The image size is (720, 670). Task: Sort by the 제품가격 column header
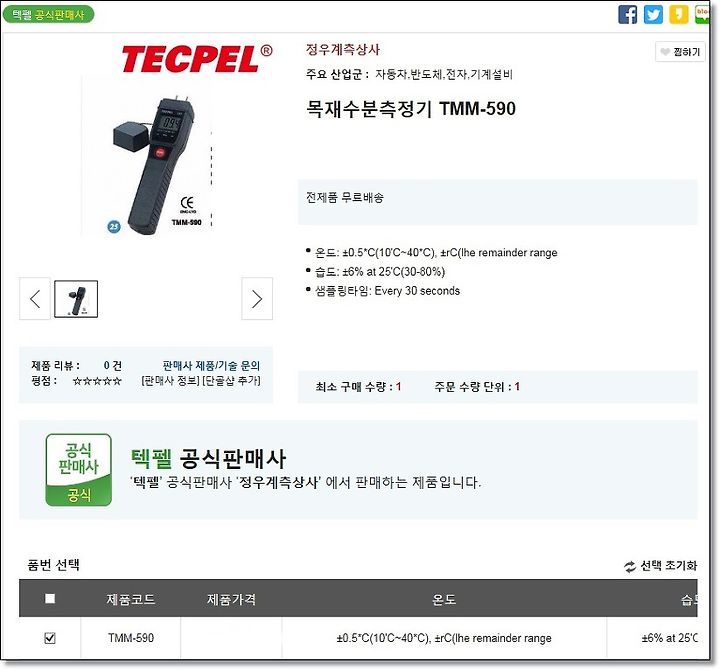pos(231,599)
